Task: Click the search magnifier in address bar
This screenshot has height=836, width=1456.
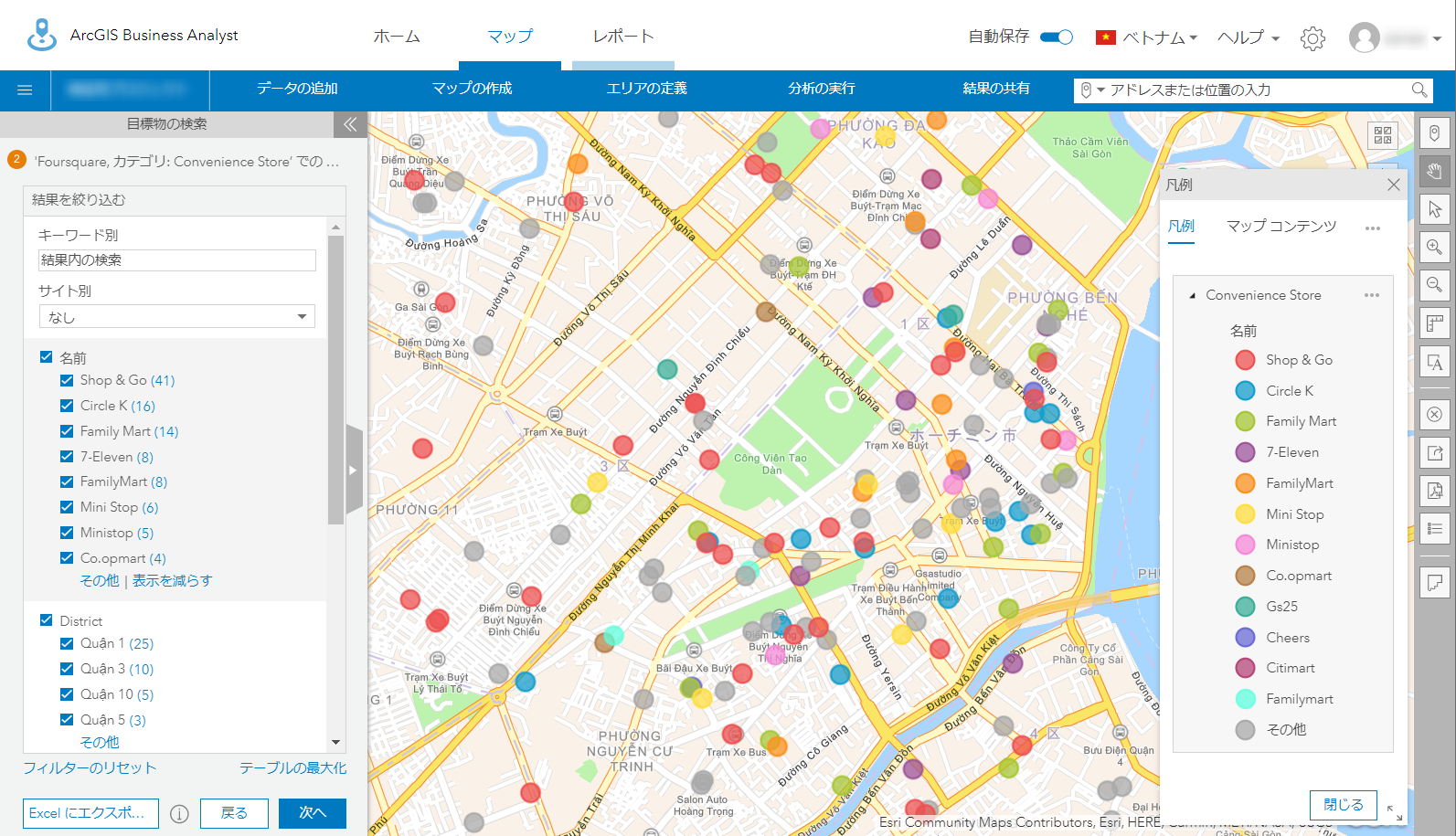Action: point(1419,90)
